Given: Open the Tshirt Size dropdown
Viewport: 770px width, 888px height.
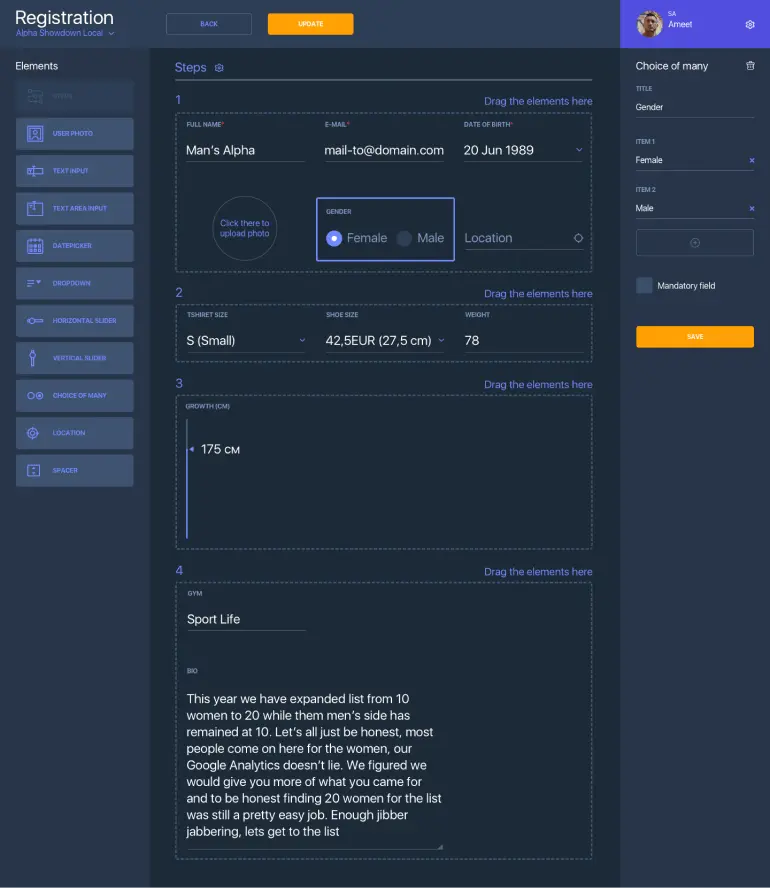Looking at the screenshot, I should [302, 341].
